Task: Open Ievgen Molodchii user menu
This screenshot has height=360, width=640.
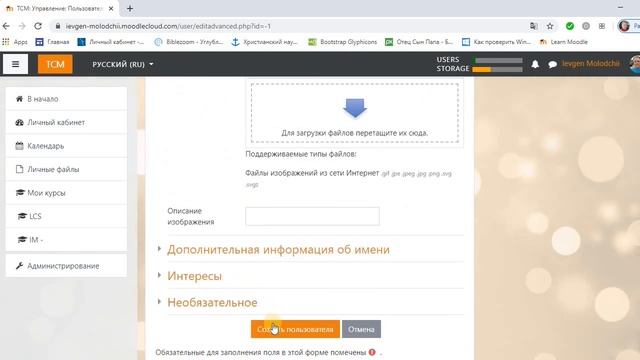Action: pos(591,64)
